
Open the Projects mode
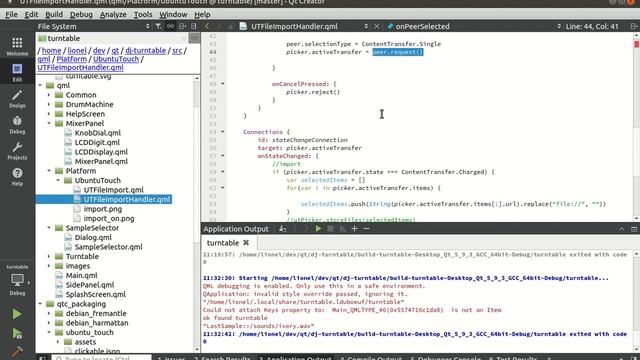[x=17, y=151]
